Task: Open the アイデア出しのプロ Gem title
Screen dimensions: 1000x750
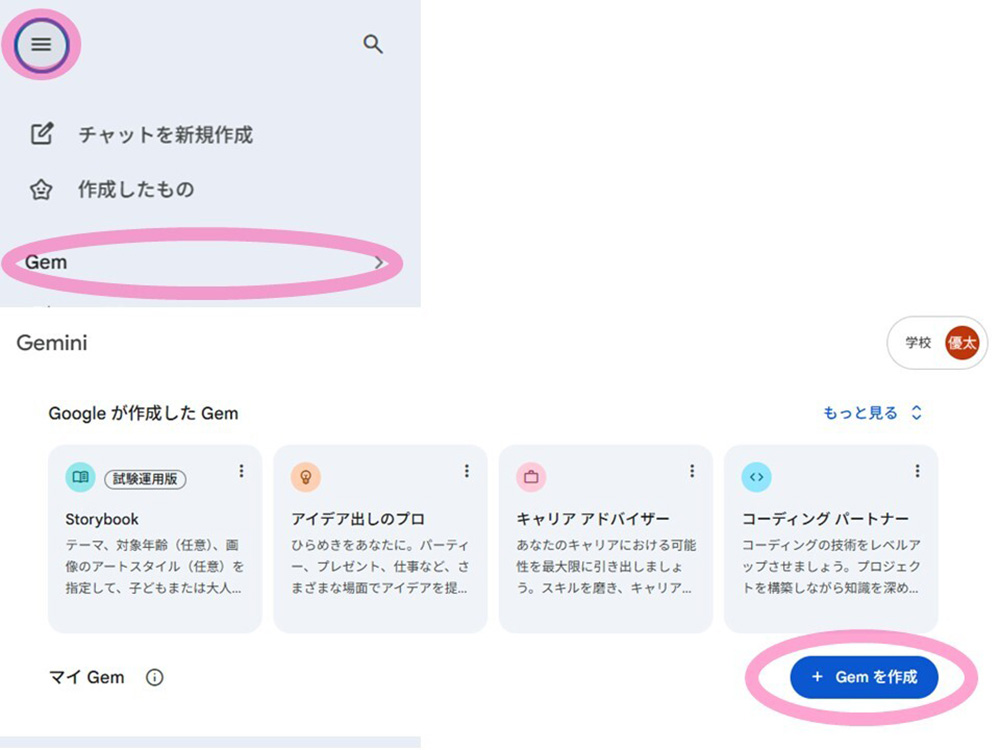Action: (x=358, y=519)
